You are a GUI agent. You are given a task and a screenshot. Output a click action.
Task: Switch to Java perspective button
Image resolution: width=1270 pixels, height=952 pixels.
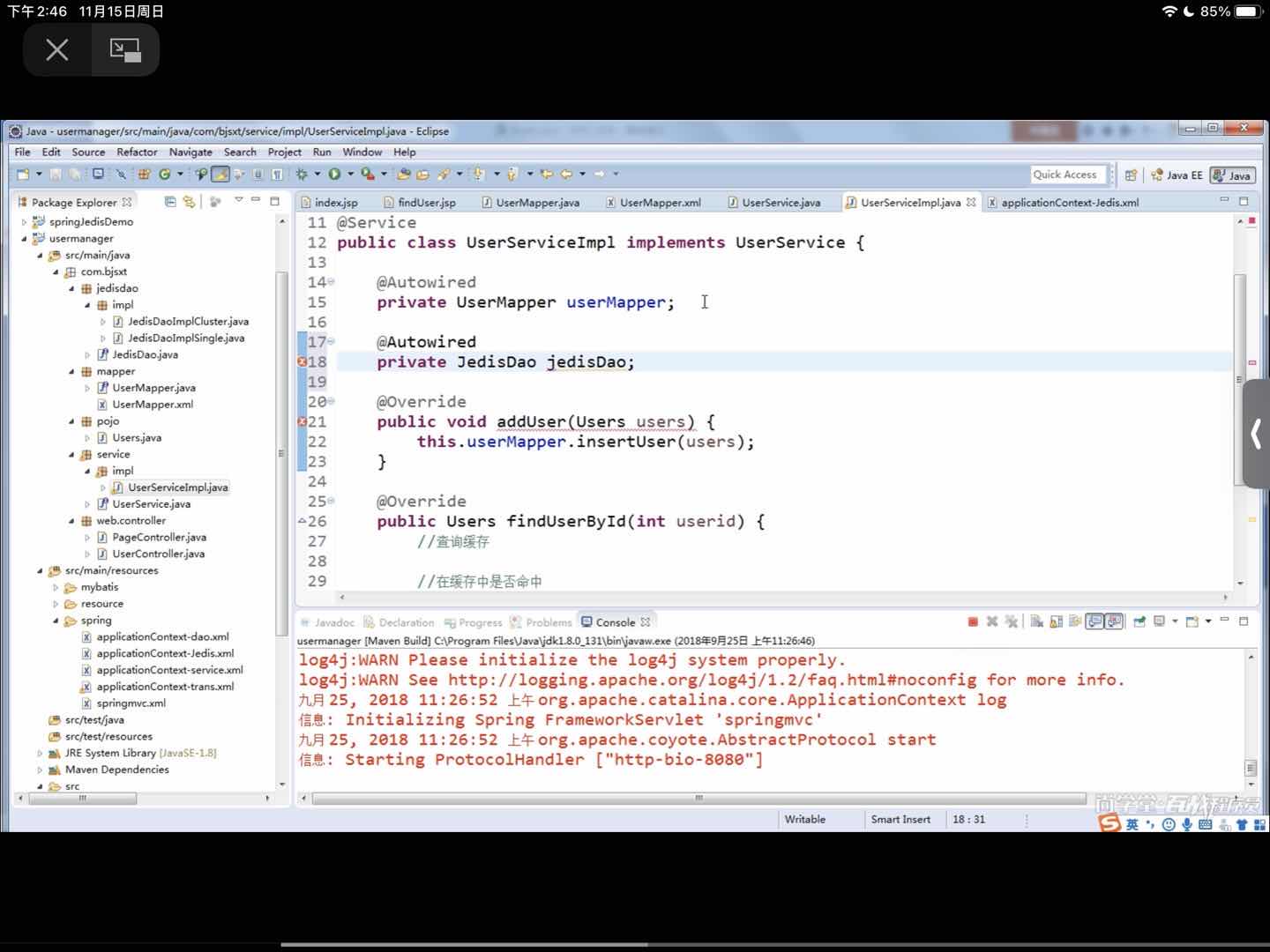click(1231, 175)
